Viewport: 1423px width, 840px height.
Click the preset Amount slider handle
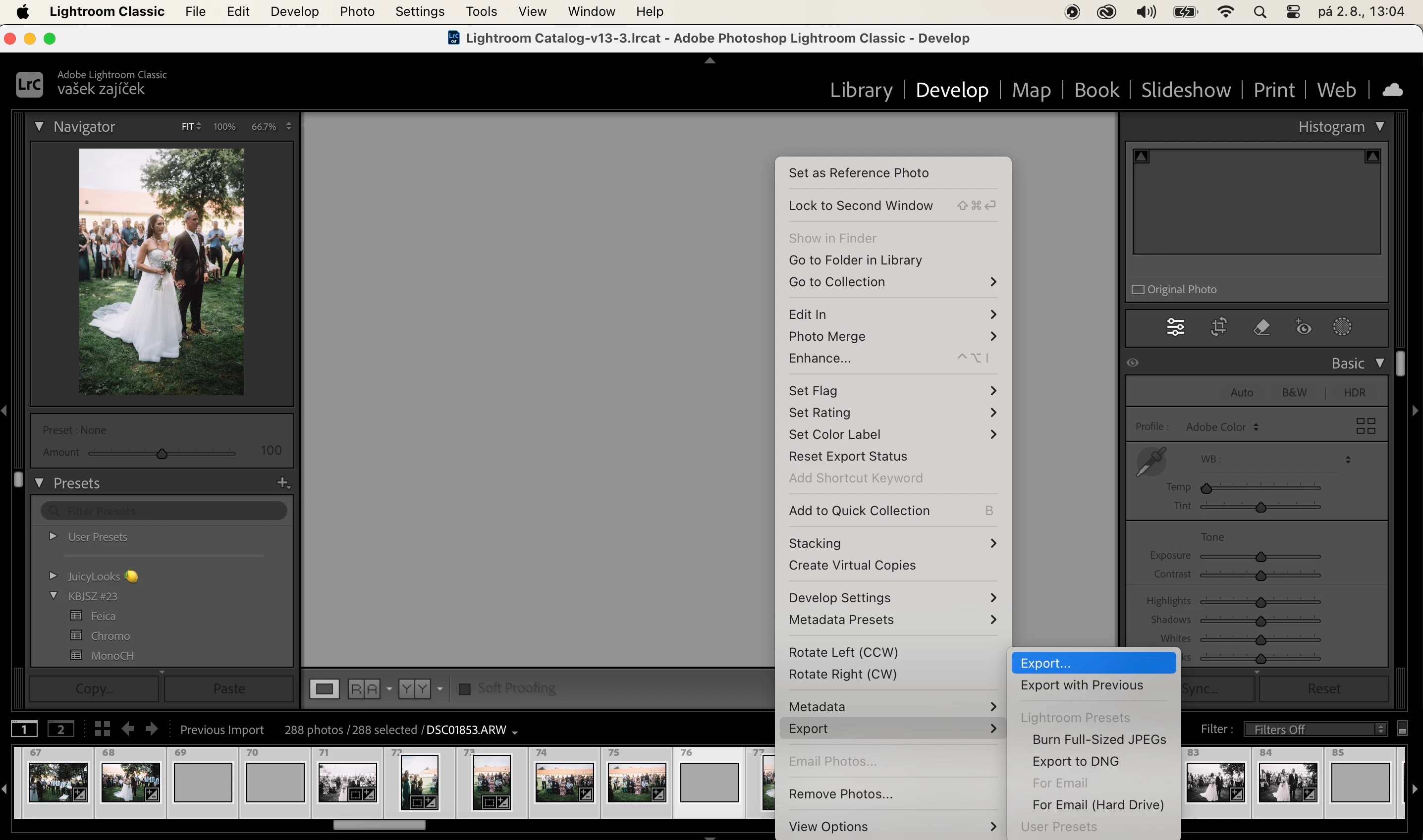(162, 453)
